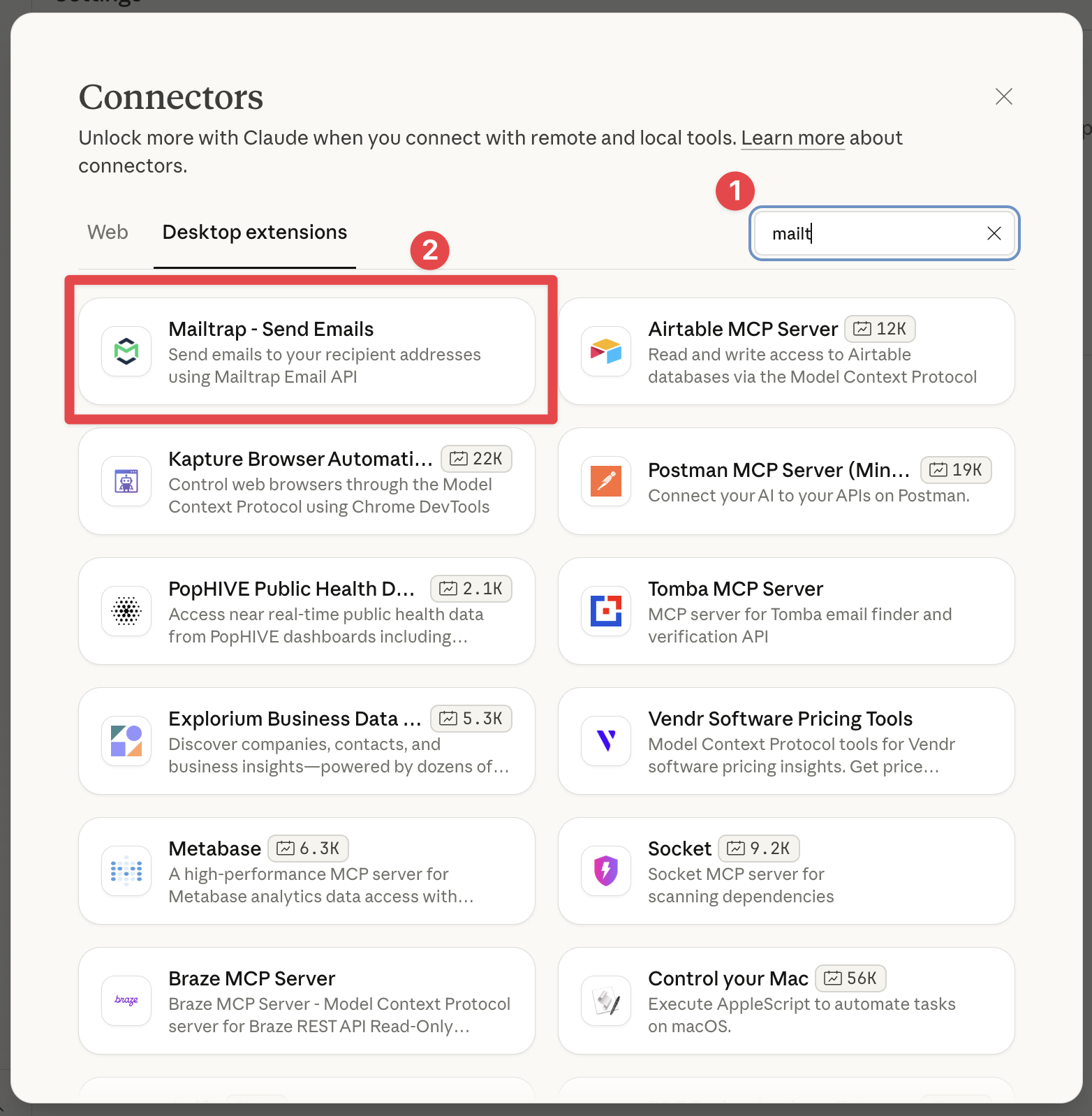Click the Airtable logo icon
1092x1116 pixels.
606,351
